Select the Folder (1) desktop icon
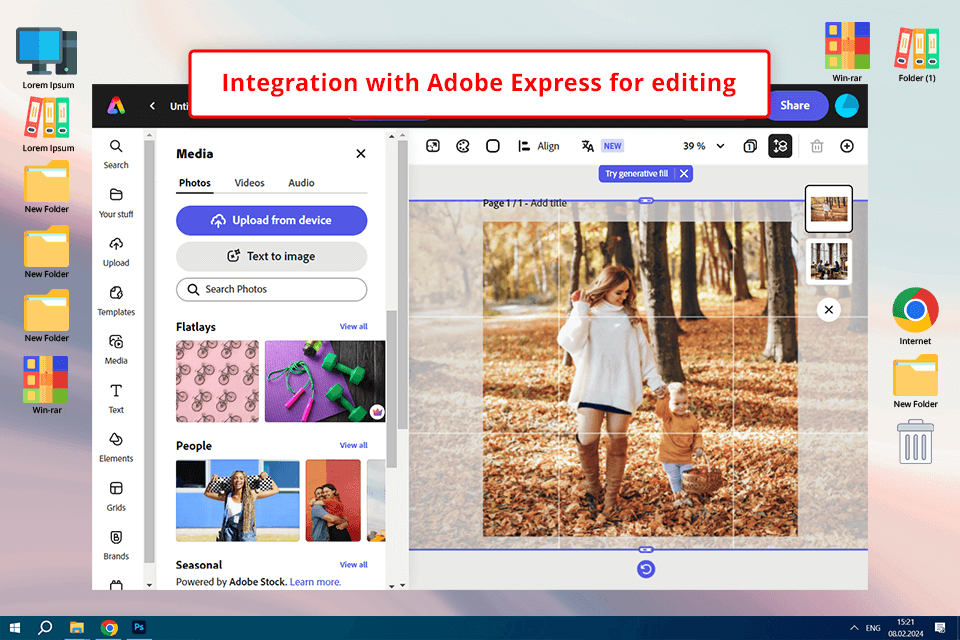Screen dimensions: 960x640 (x=917, y=55)
